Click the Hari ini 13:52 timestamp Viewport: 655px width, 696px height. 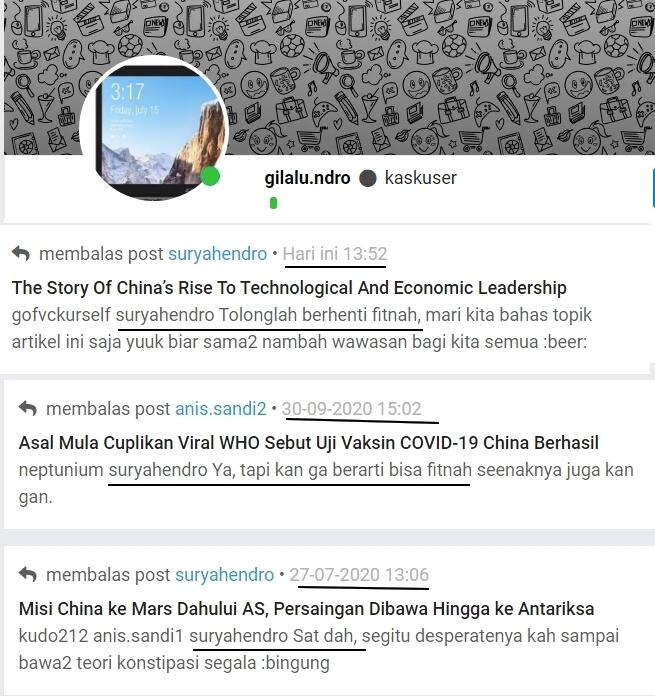[x=335, y=254]
